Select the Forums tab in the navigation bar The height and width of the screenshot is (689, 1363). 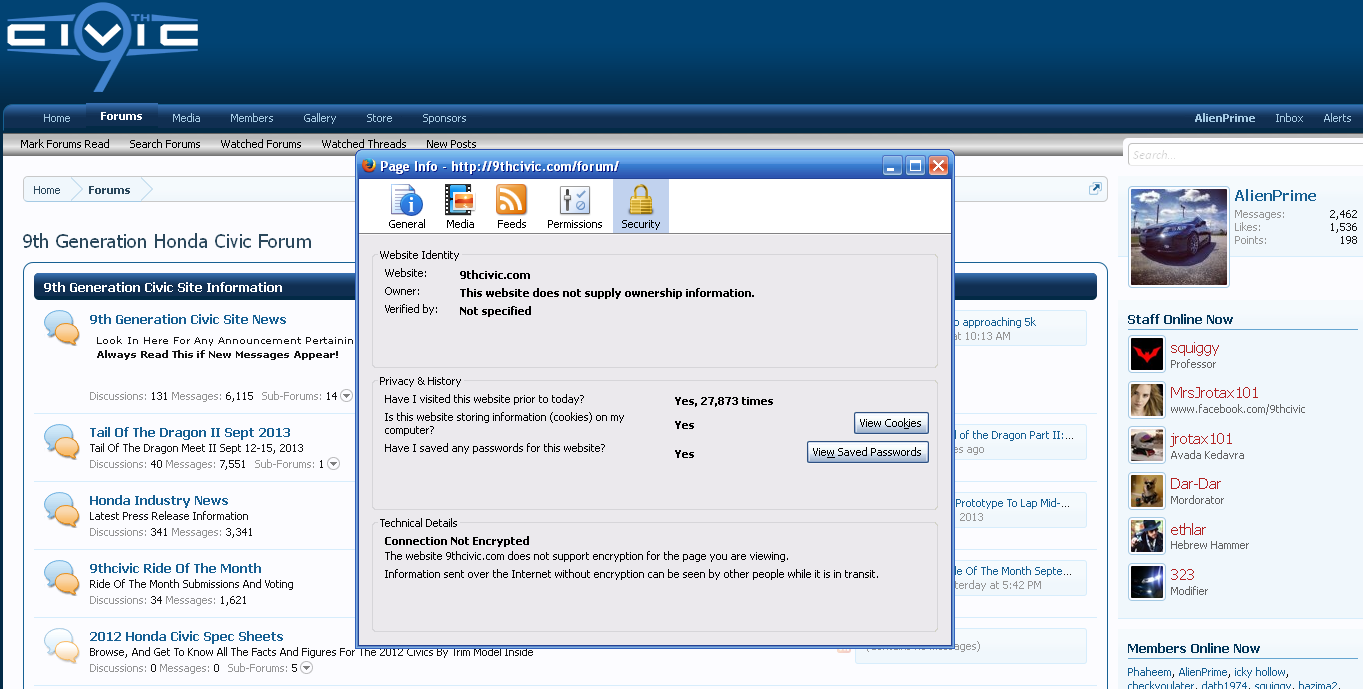[121, 117]
